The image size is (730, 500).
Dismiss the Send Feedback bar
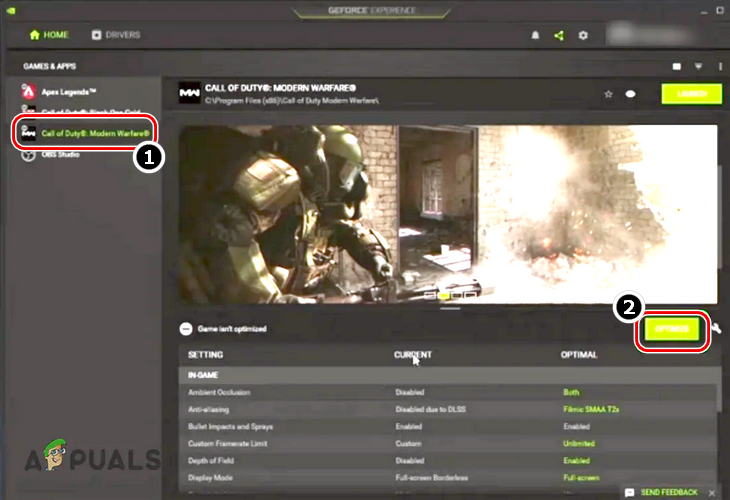[x=712, y=493]
